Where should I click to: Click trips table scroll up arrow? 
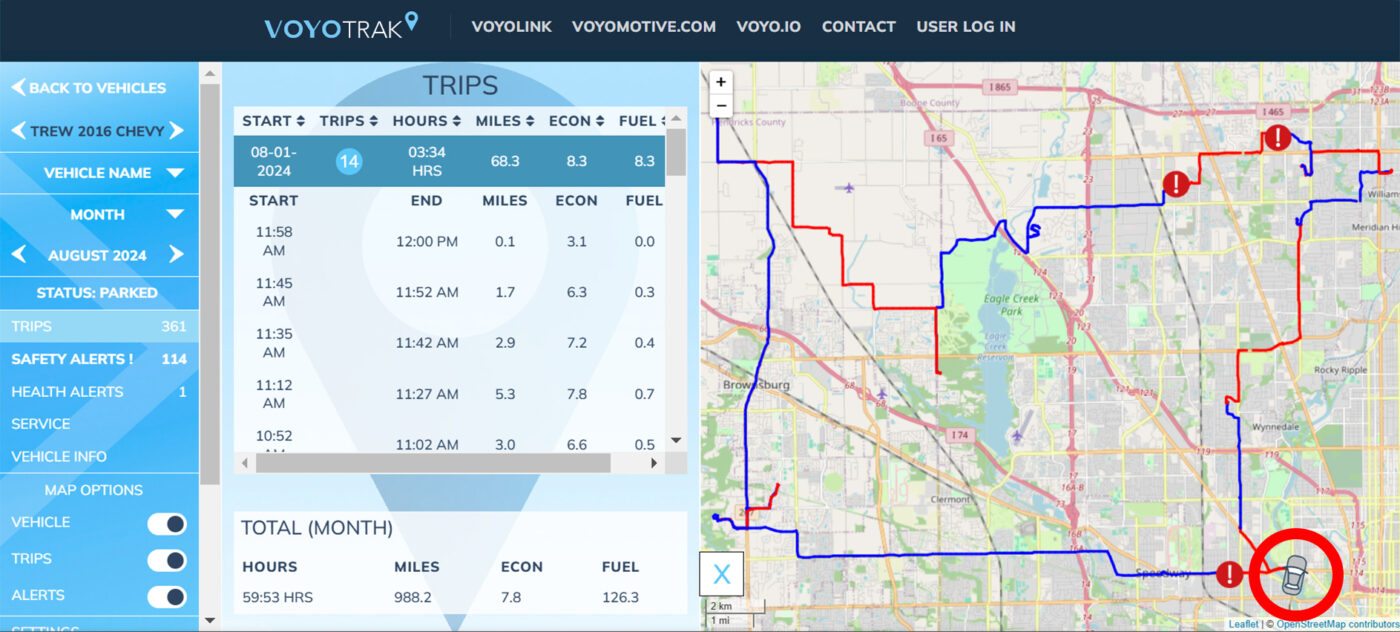click(x=676, y=117)
